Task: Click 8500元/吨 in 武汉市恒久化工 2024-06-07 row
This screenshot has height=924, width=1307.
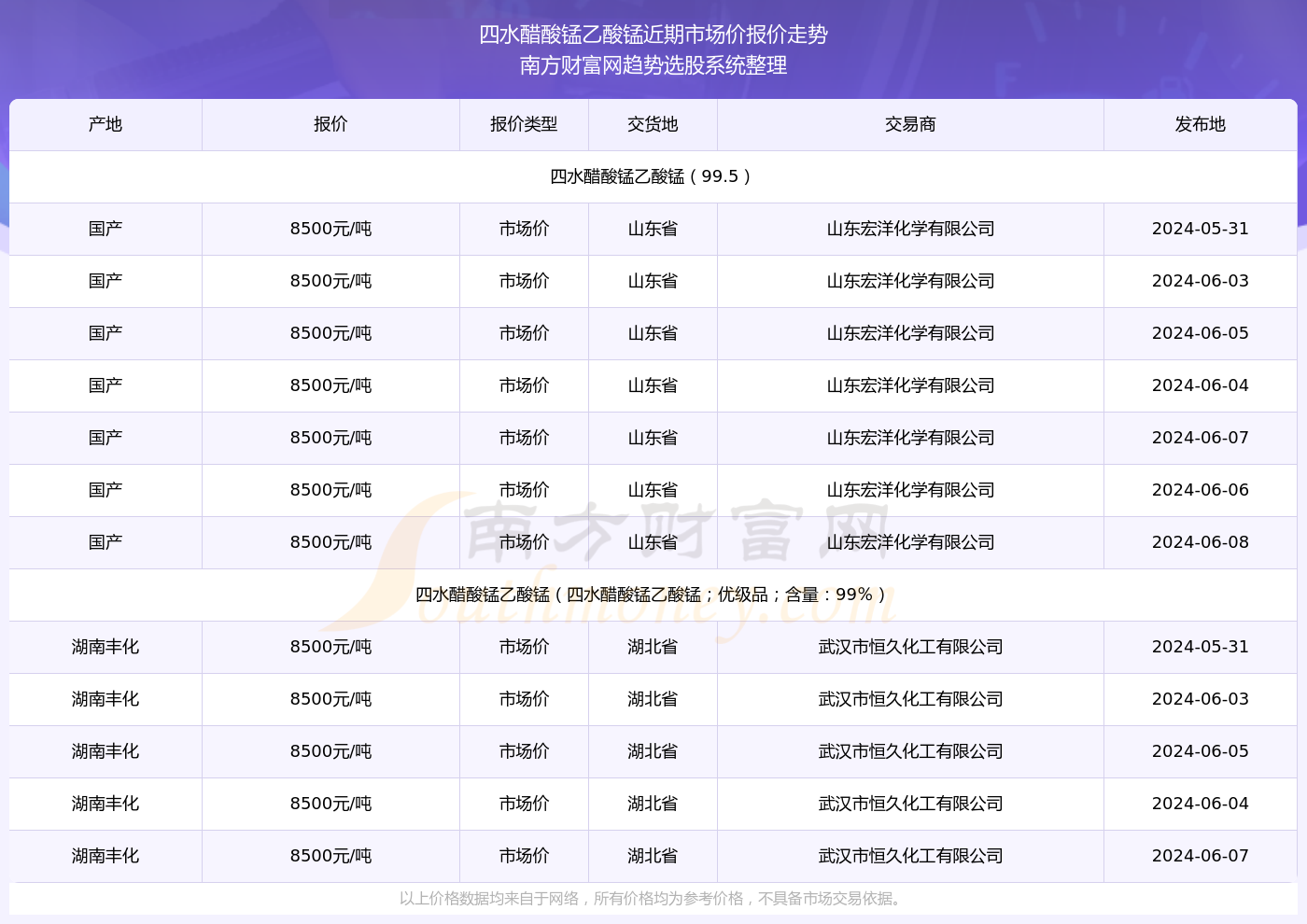Action: tap(330, 856)
